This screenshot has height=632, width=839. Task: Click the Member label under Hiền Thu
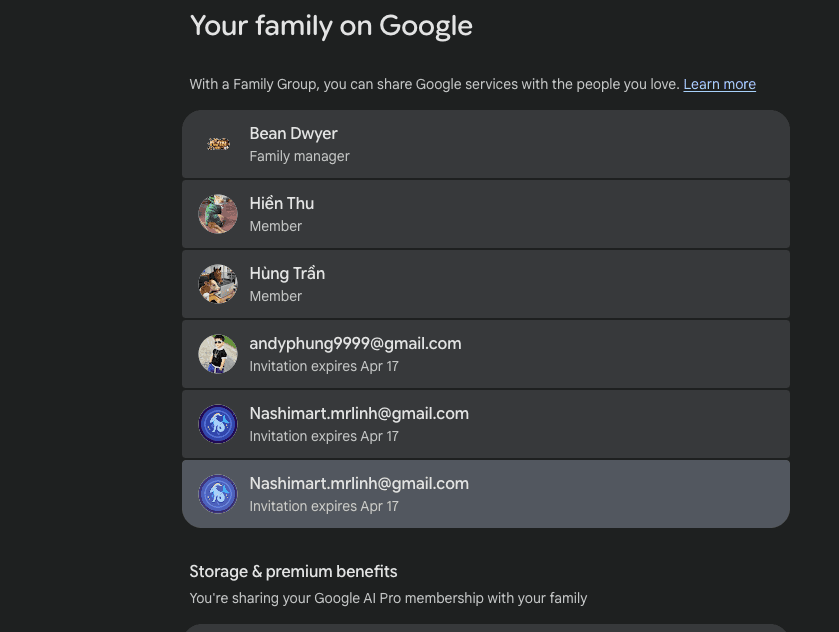click(x=275, y=226)
